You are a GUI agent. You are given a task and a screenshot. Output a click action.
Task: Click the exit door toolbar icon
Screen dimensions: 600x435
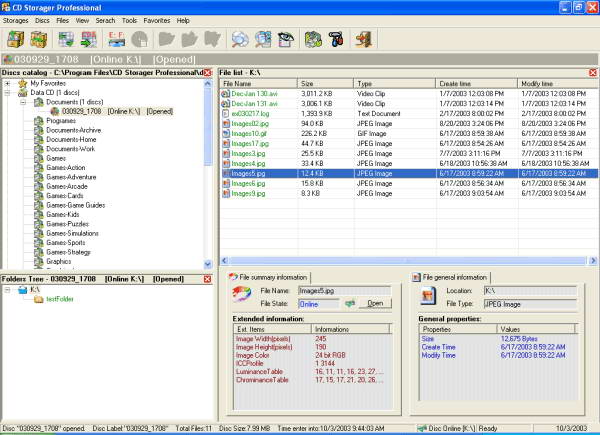[x=363, y=39]
